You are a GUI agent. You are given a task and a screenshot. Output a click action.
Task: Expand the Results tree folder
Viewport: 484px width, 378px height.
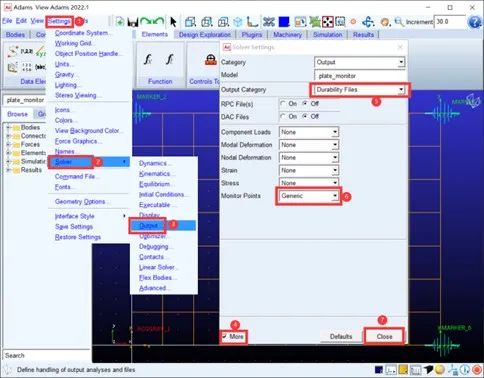(x=8, y=170)
